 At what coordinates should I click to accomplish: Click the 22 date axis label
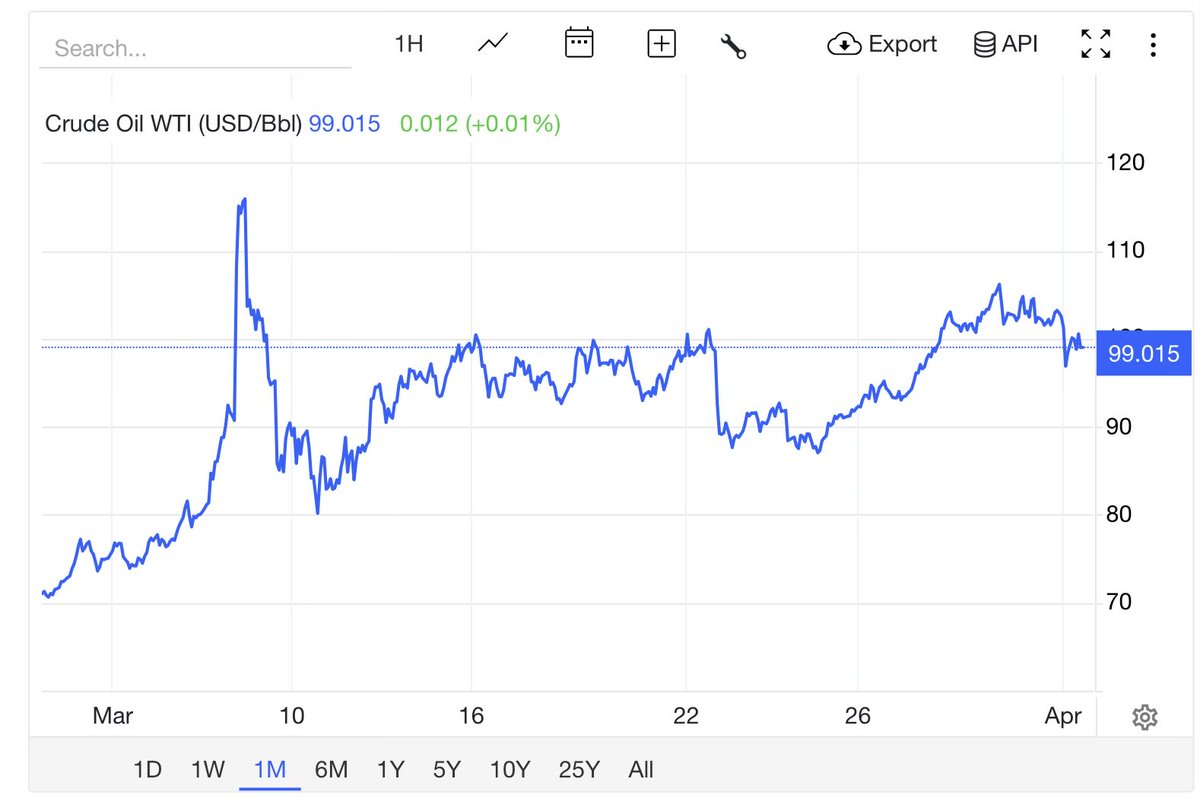pyautogui.click(x=686, y=716)
